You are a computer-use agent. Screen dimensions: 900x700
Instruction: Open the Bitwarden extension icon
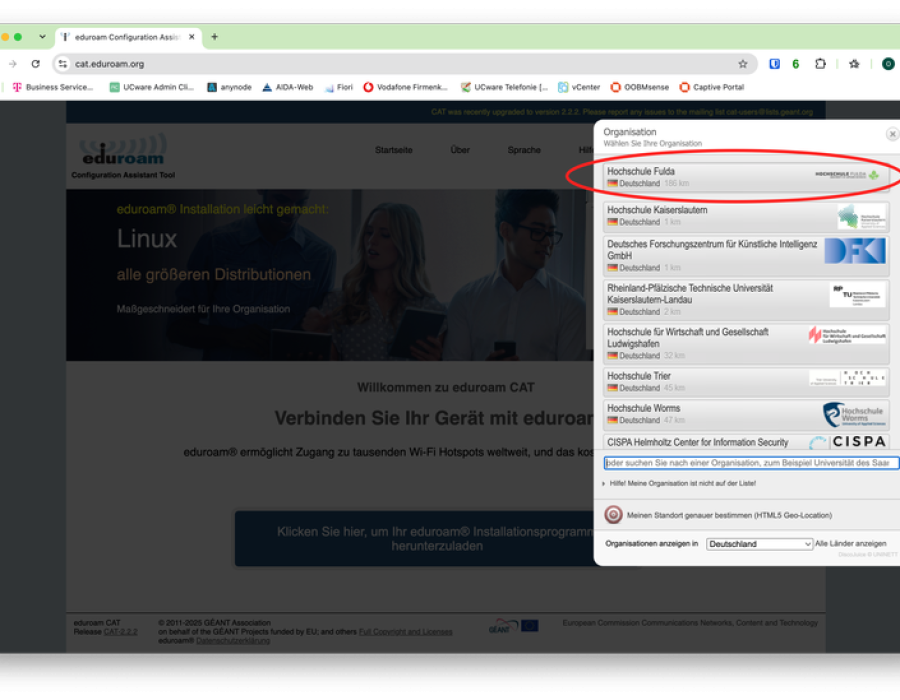point(774,64)
